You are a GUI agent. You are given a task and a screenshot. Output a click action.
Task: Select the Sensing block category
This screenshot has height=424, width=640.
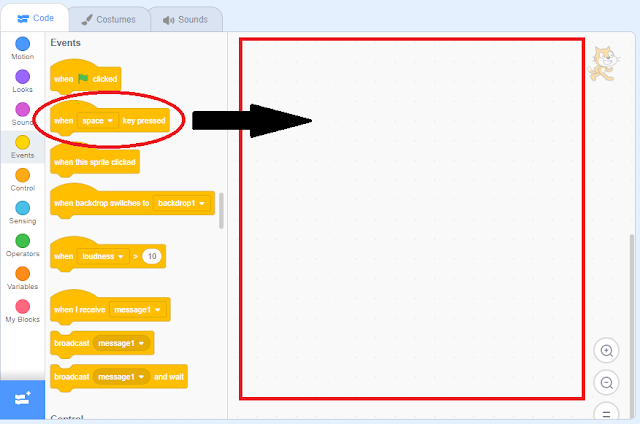[x=22, y=213]
